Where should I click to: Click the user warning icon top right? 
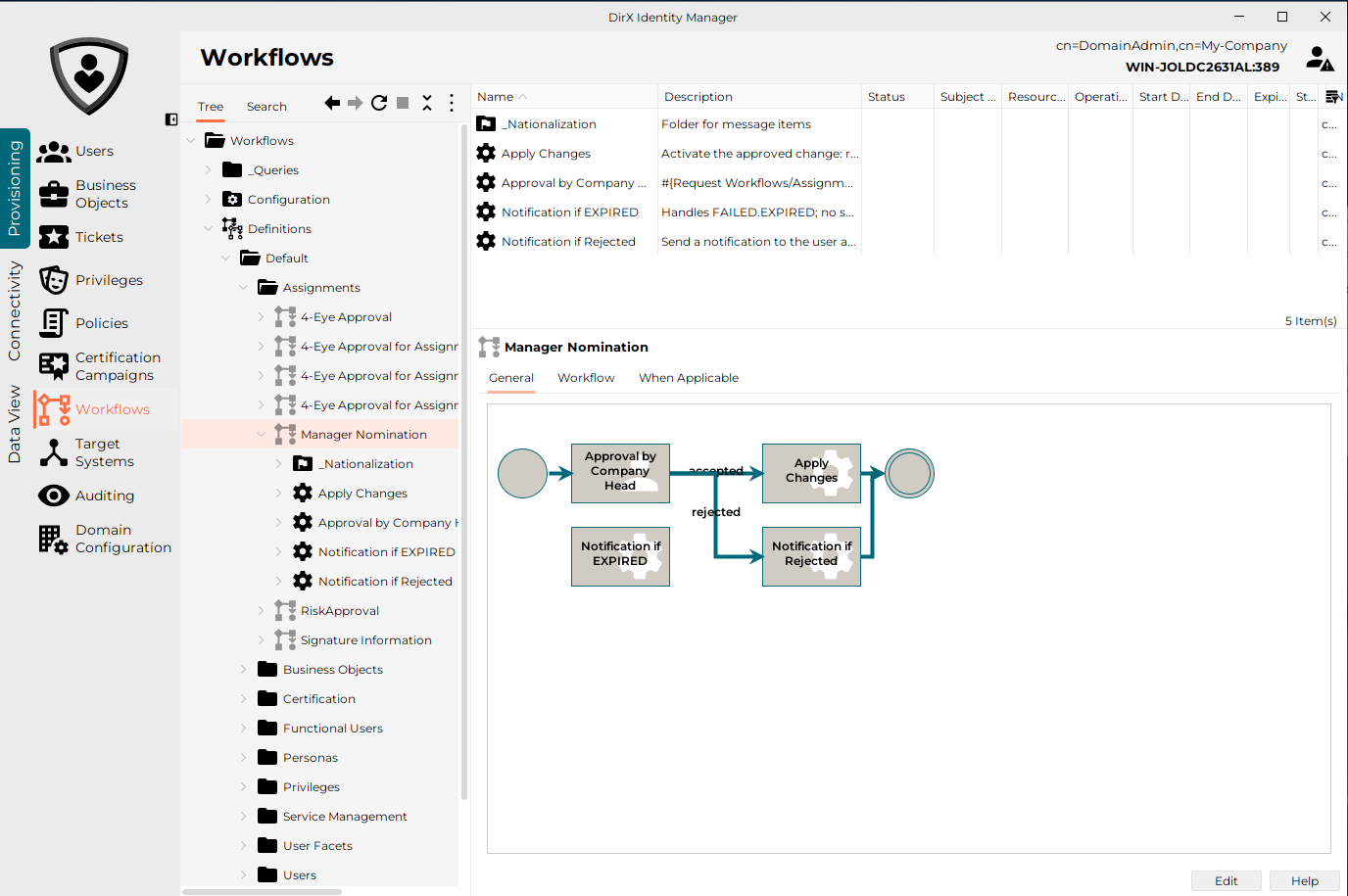click(x=1320, y=59)
